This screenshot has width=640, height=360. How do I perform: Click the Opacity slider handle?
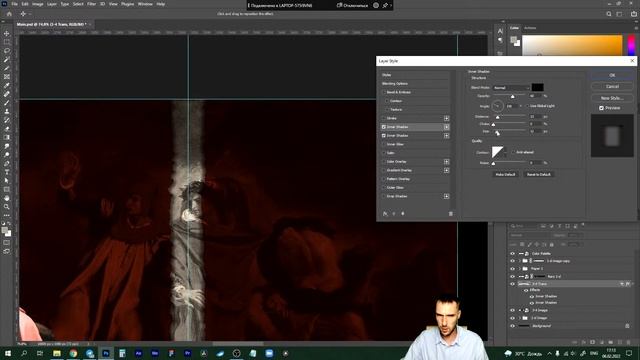click(x=513, y=97)
